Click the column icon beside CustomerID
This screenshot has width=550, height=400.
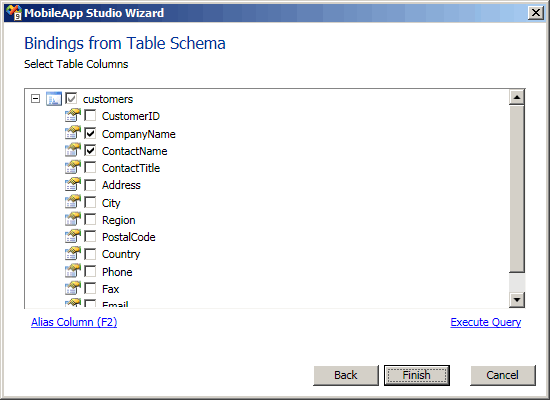(73, 116)
